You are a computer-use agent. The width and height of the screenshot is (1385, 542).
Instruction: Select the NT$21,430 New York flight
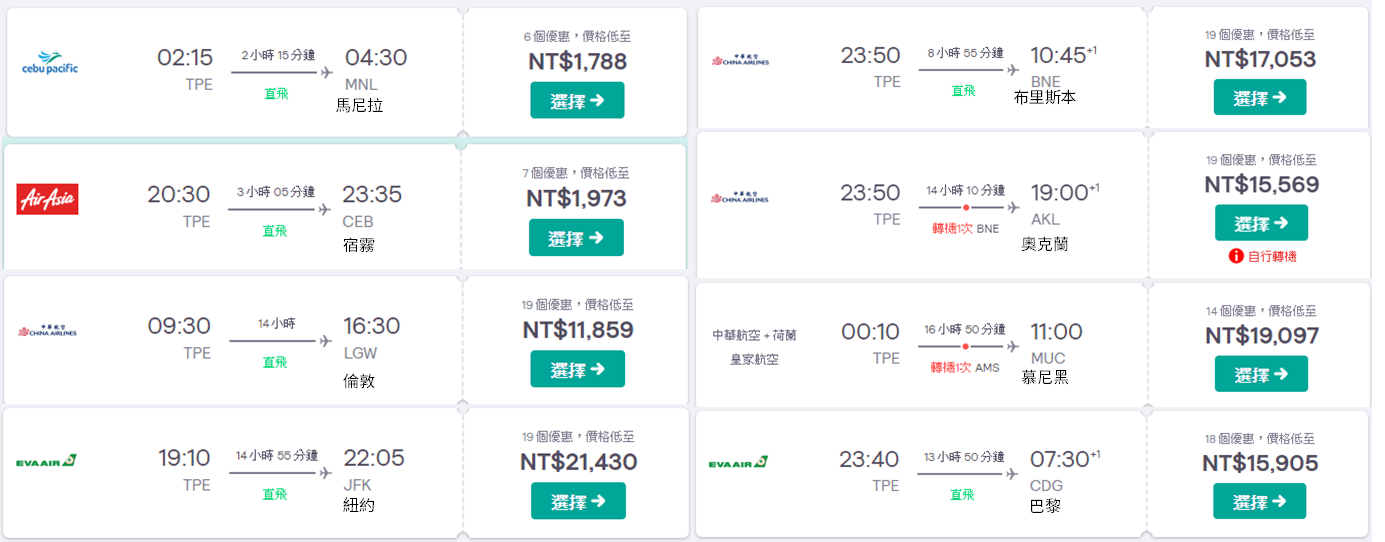pos(578,501)
